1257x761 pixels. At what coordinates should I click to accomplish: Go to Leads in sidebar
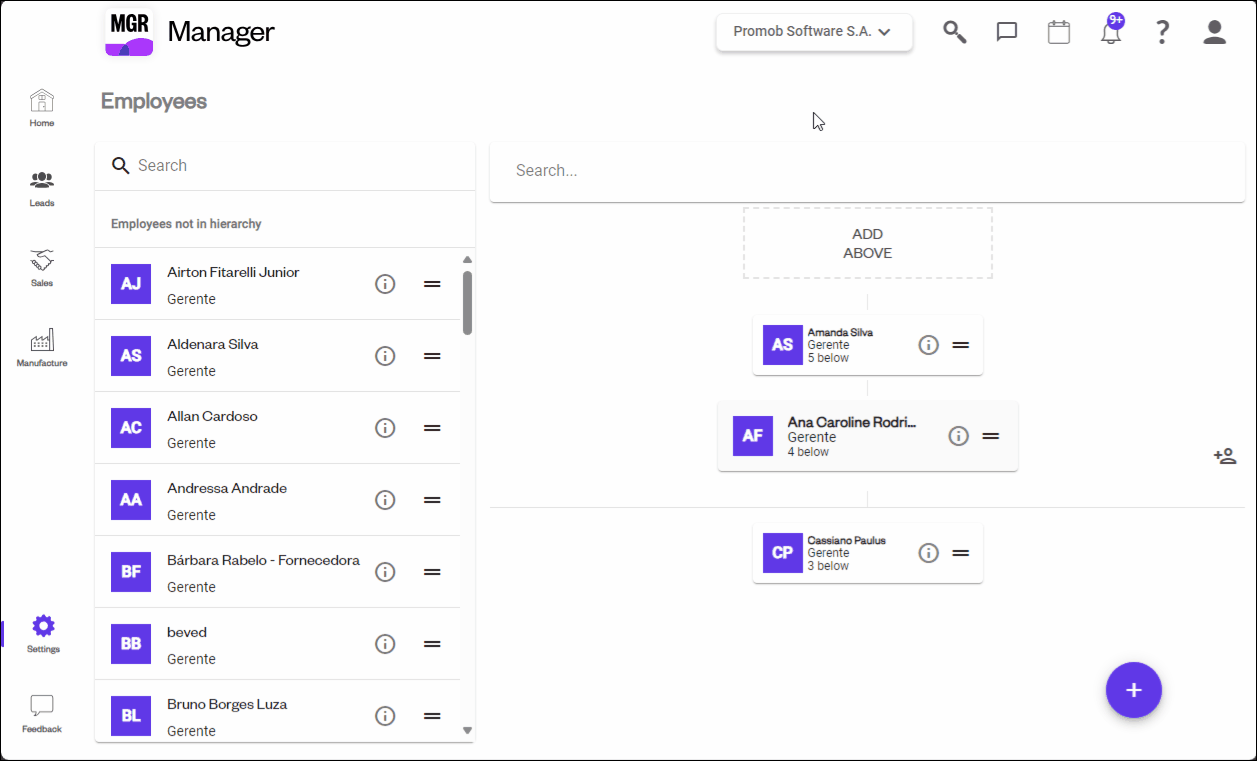[42, 188]
